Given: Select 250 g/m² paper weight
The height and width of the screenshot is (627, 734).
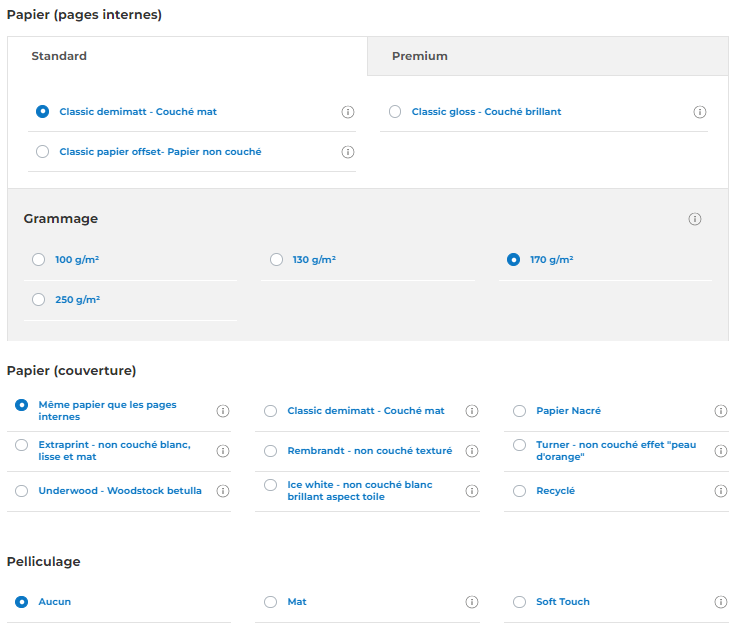Looking at the screenshot, I should pyautogui.click(x=39, y=299).
